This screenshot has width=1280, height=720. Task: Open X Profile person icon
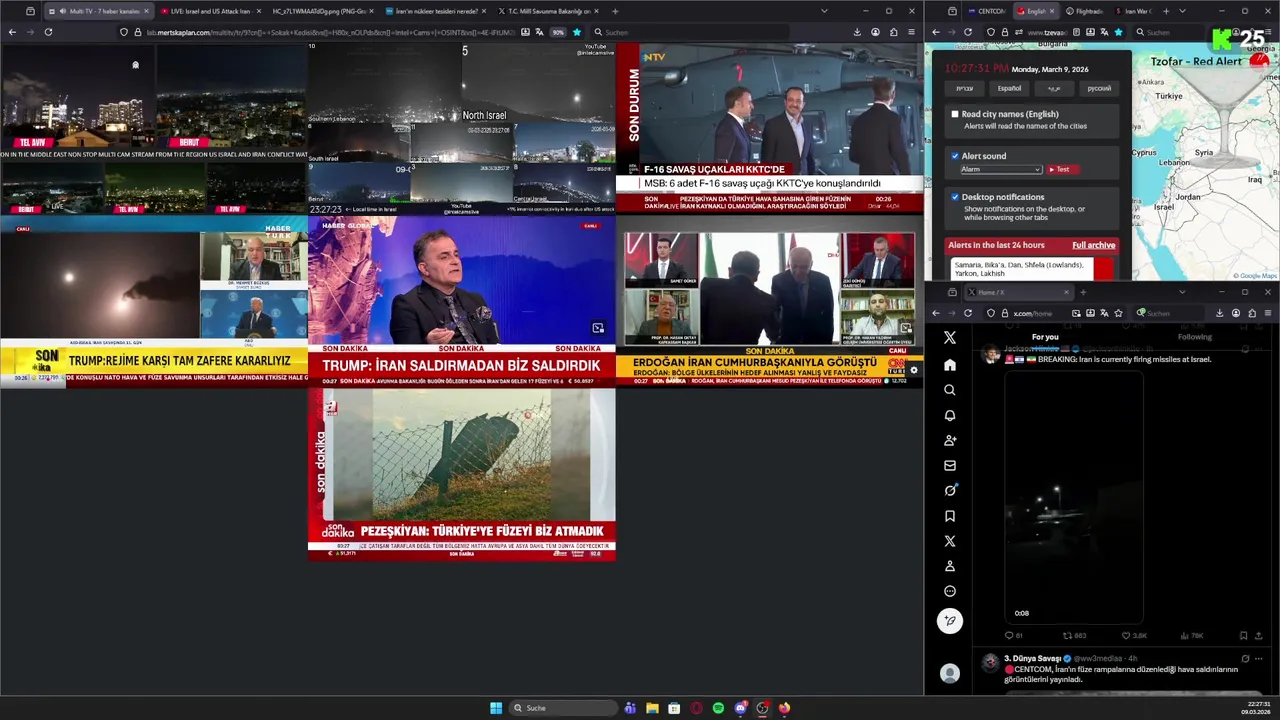(x=949, y=566)
